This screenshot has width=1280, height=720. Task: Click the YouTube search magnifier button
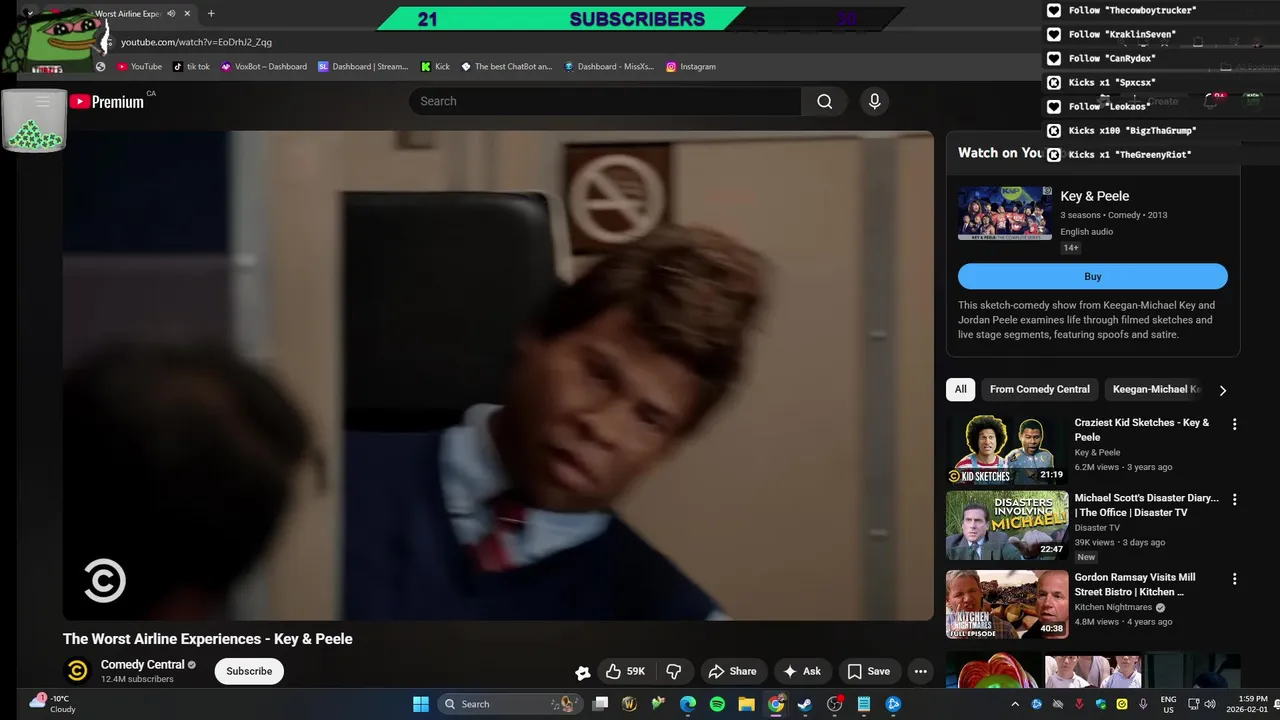click(824, 101)
